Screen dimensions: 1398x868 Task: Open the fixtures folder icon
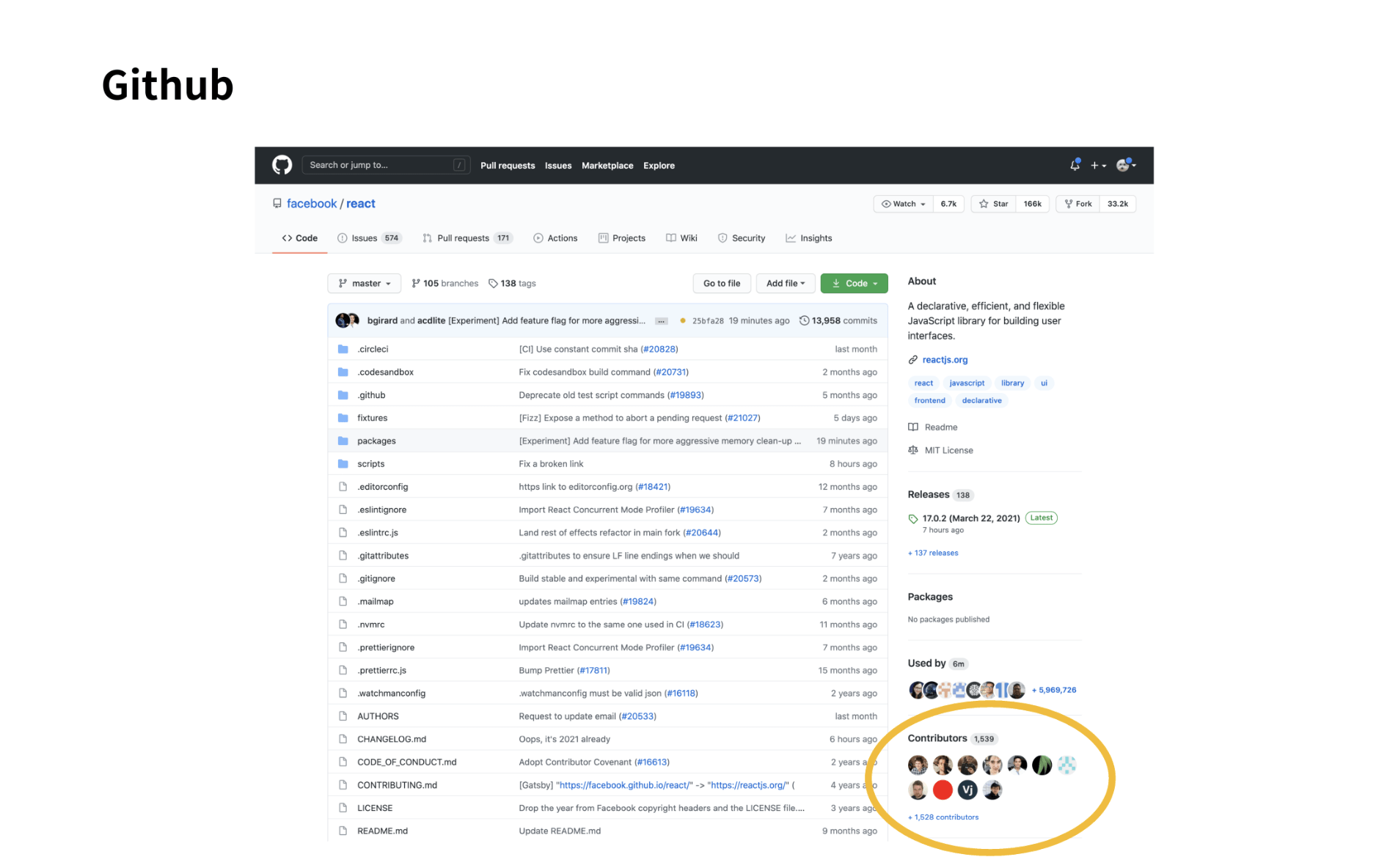[343, 418]
